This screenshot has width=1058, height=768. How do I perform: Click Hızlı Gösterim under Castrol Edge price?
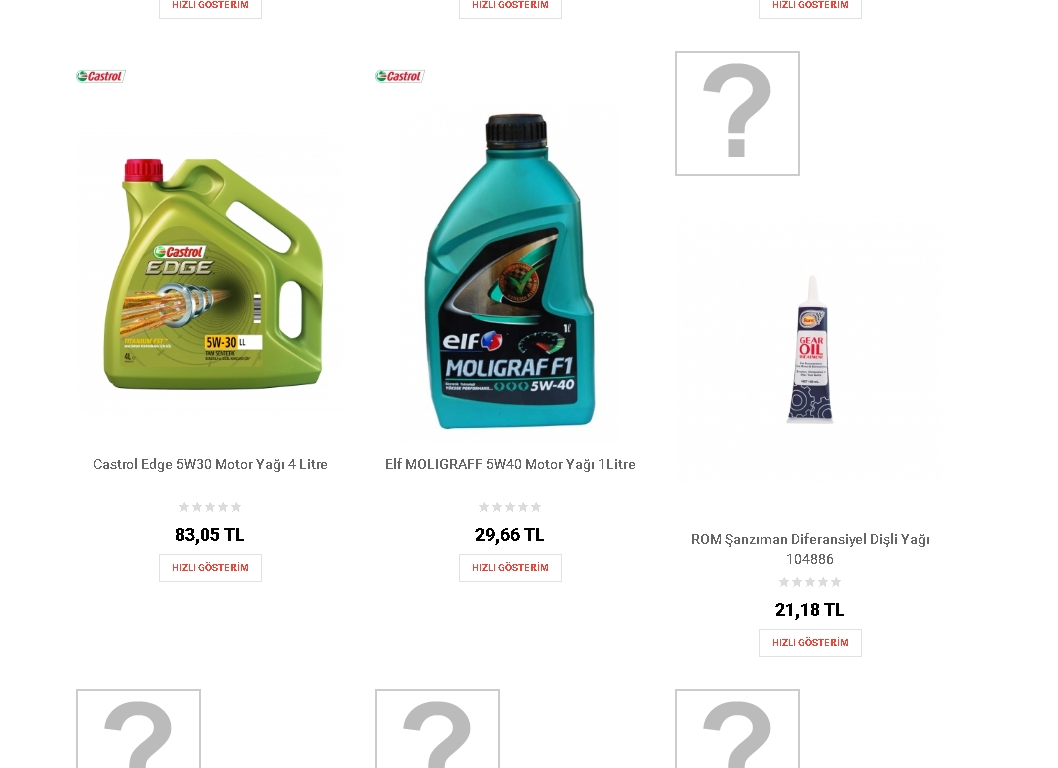click(x=211, y=568)
